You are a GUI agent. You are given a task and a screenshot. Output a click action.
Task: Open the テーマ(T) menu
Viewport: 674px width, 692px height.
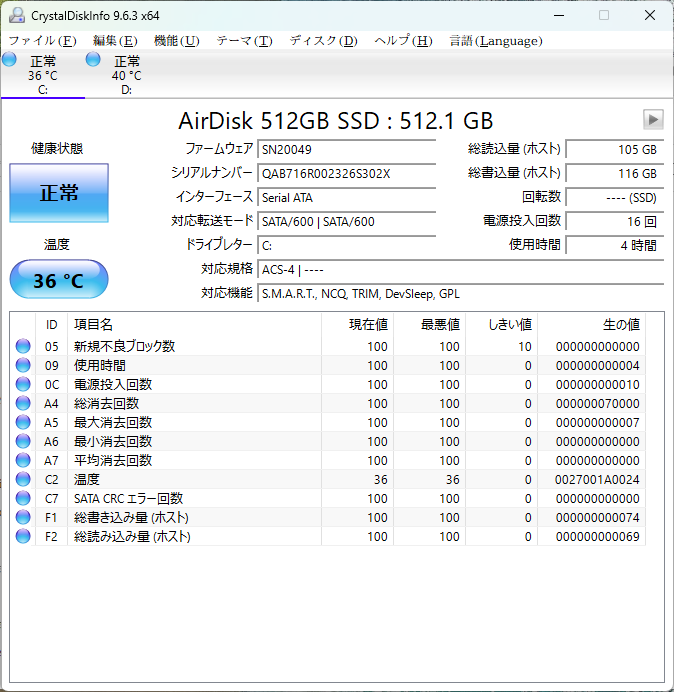[x=245, y=41]
